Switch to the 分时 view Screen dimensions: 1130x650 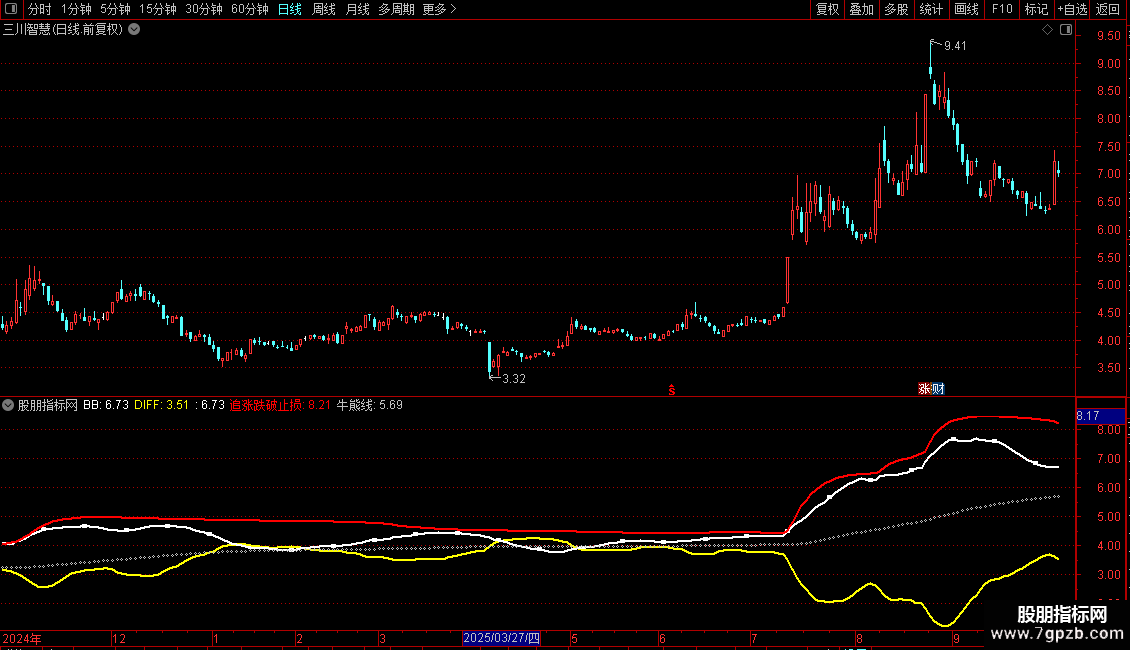click(x=40, y=9)
